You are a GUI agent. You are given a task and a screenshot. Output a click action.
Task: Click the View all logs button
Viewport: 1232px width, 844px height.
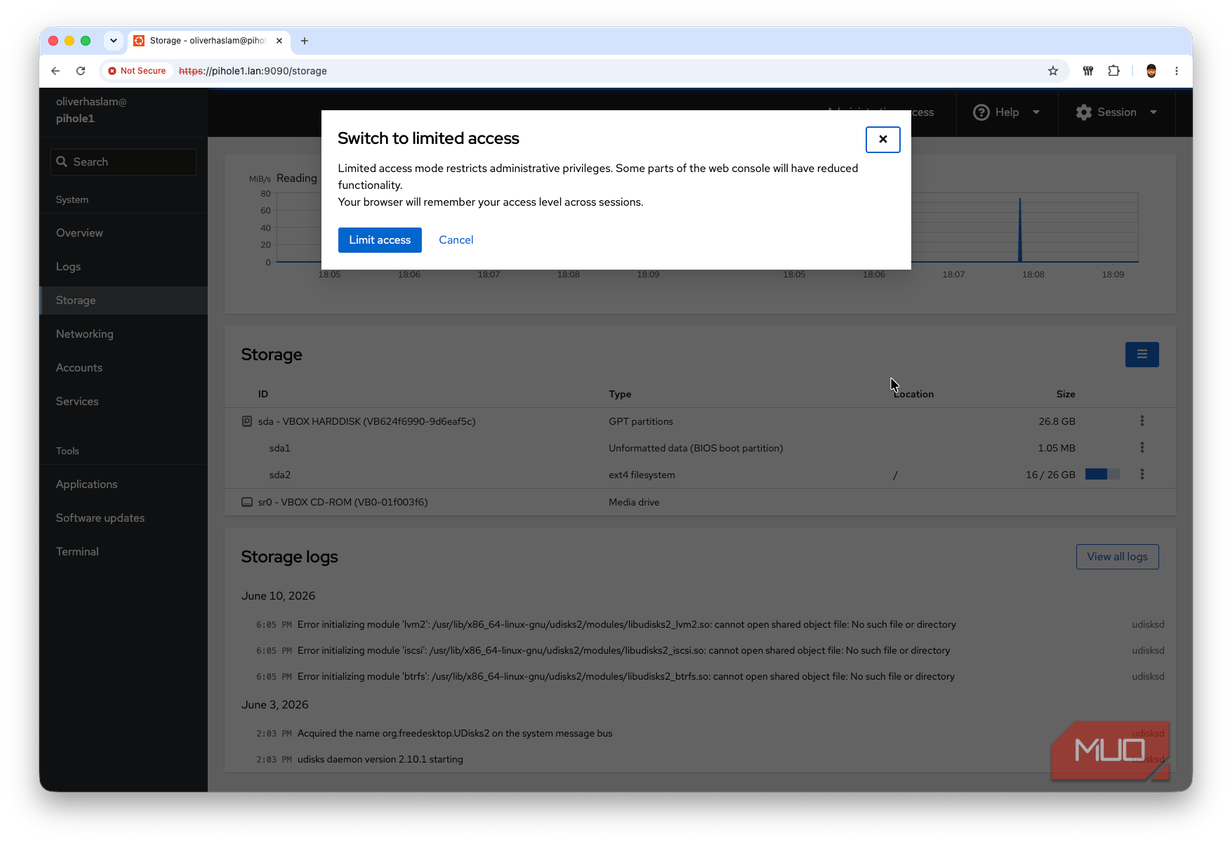[x=1117, y=557]
